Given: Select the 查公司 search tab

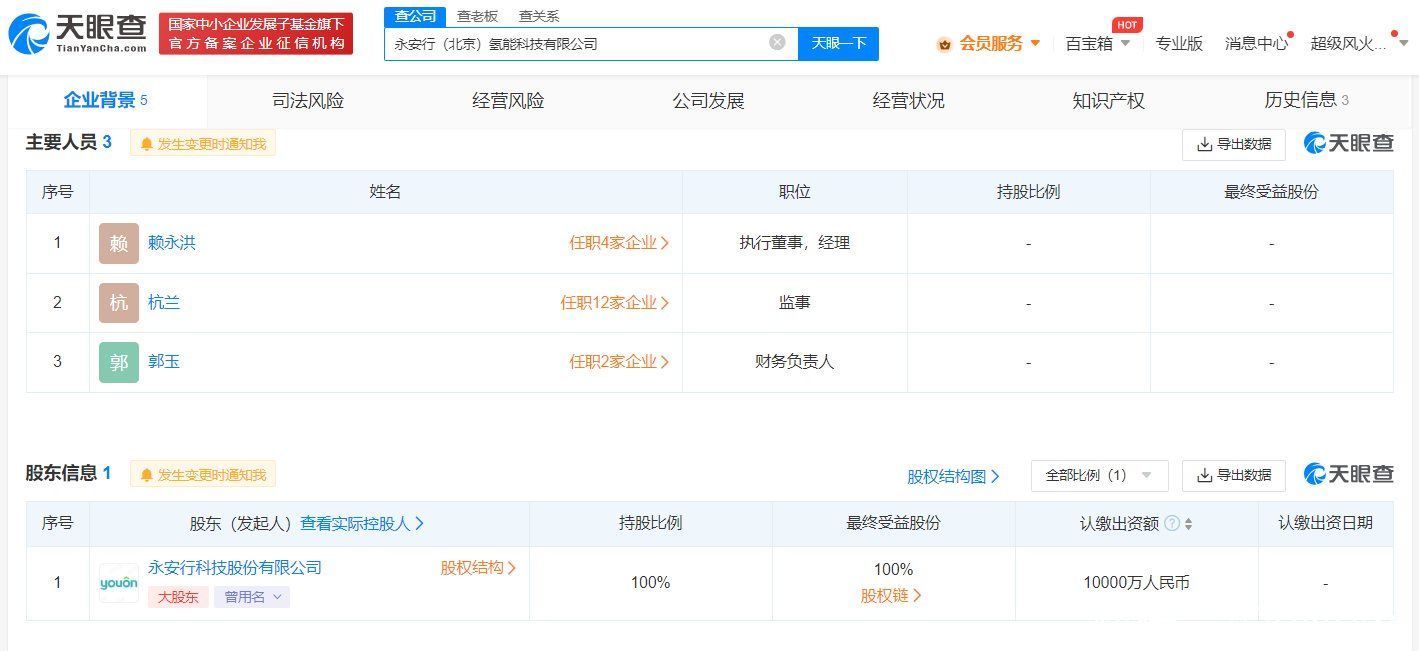Looking at the screenshot, I should point(415,16).
